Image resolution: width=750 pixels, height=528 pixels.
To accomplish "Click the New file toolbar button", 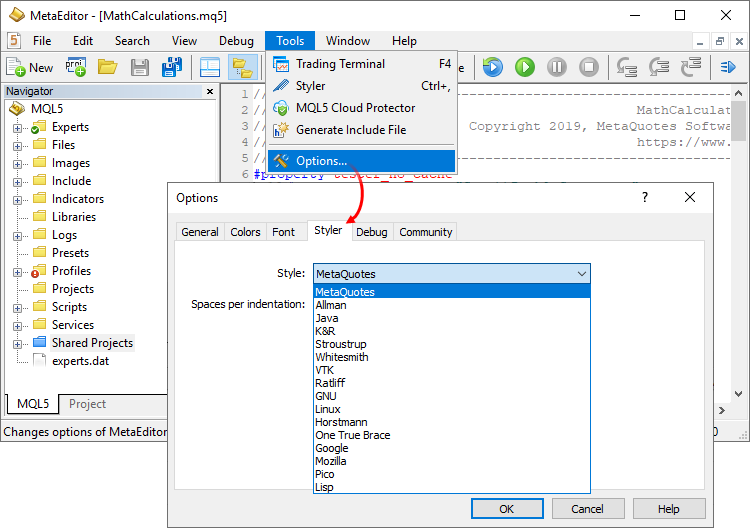I will (x=30, y=67).
